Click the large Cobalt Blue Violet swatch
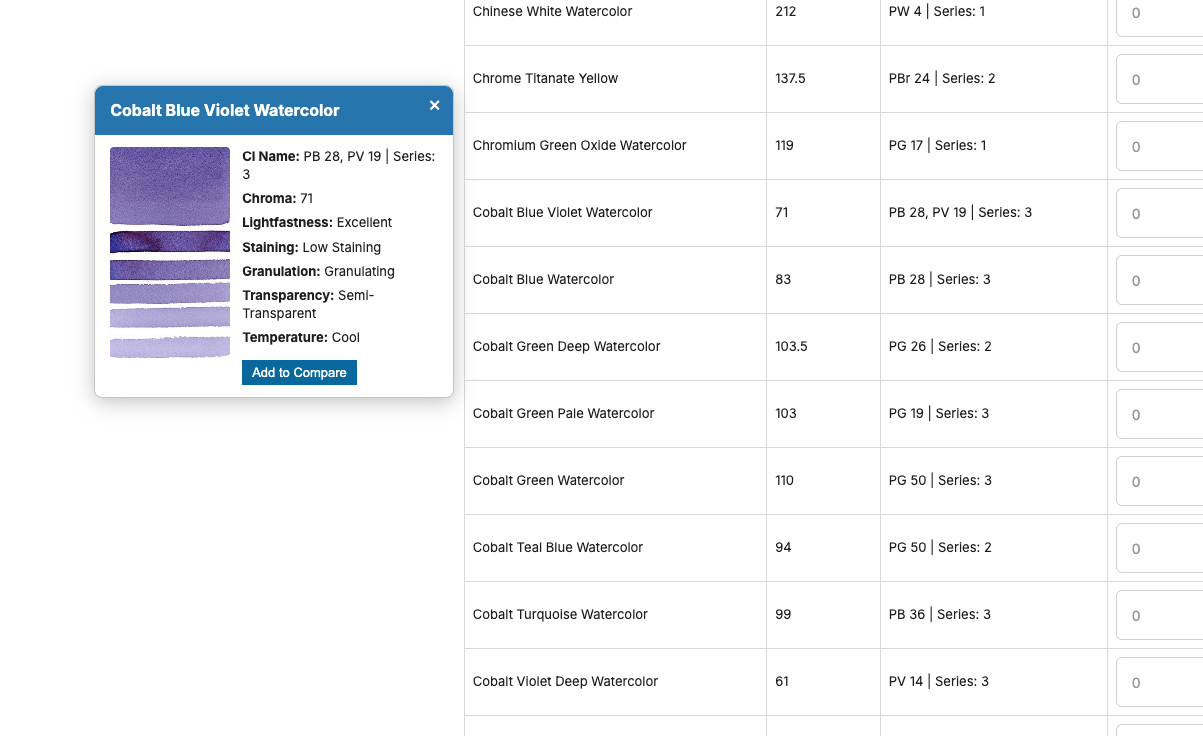Image resolution: width=1203 pixels, height=736 pixels. (x=170, y=186)
